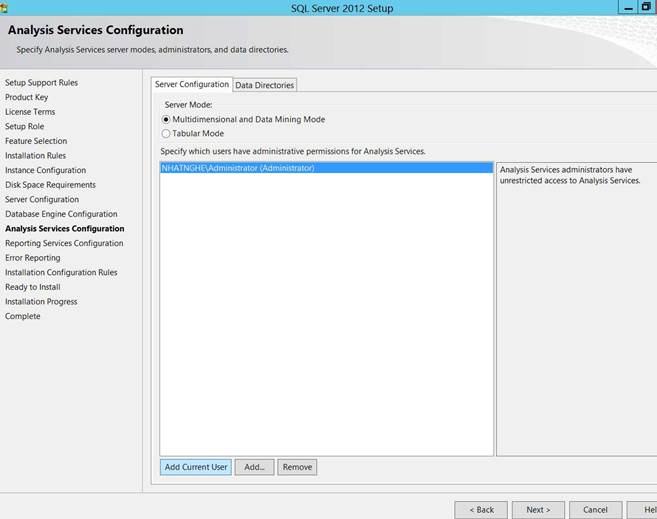
Task: Click the Add Current User button
Action: click(196, 467)
